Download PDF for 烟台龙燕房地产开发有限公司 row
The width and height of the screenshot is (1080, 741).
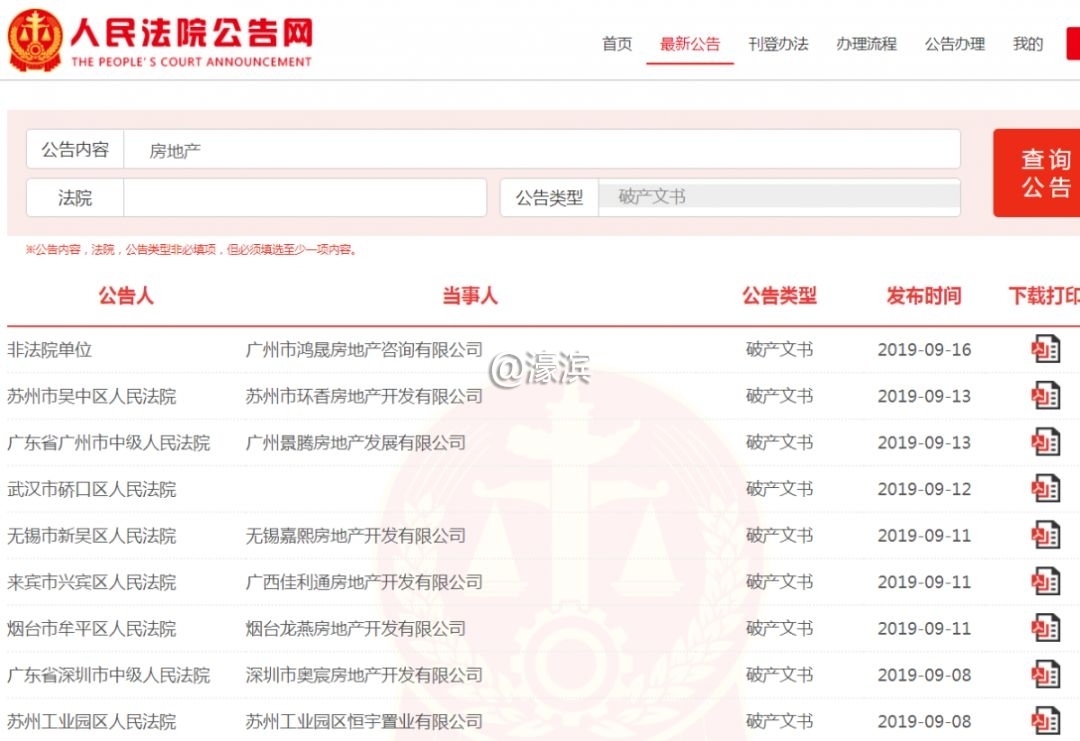point(1045,628)
